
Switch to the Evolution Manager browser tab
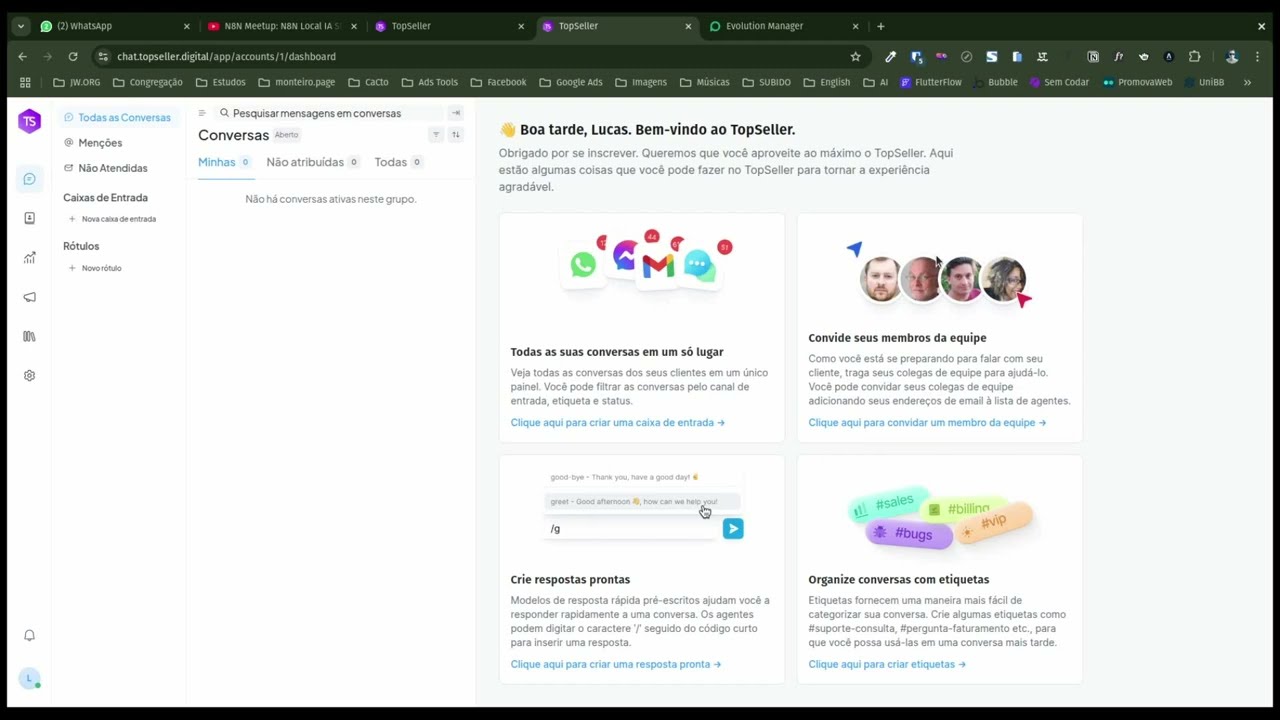[784, 26]
